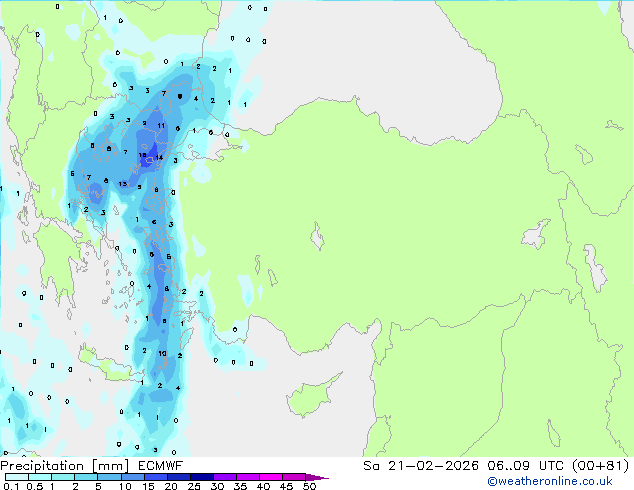The width and height of the screenshot is (634, 490).
Task: Select the '06..09 UTC' time range text
Action: click(x=525, y=466)
